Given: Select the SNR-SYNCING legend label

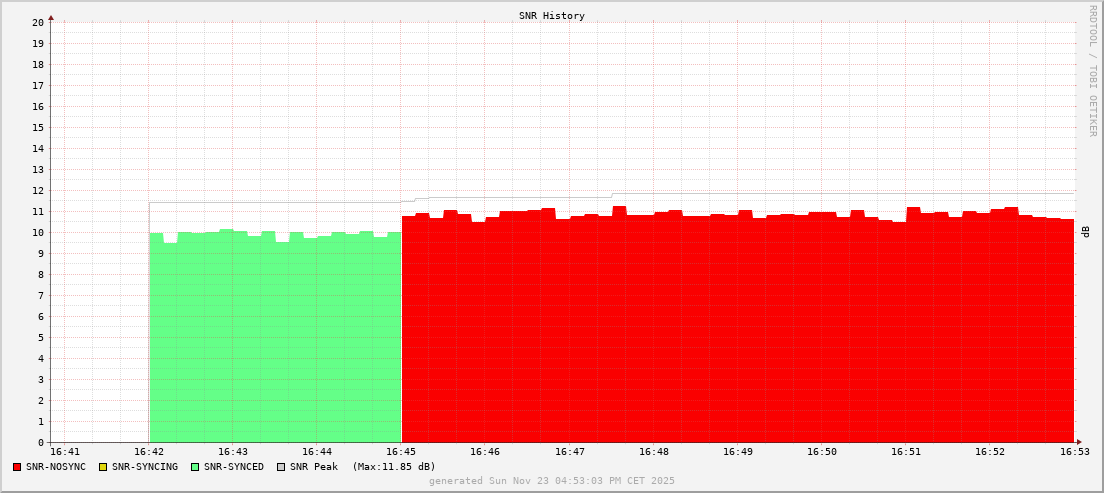Looking at the screenshot, I should [145, 467].
